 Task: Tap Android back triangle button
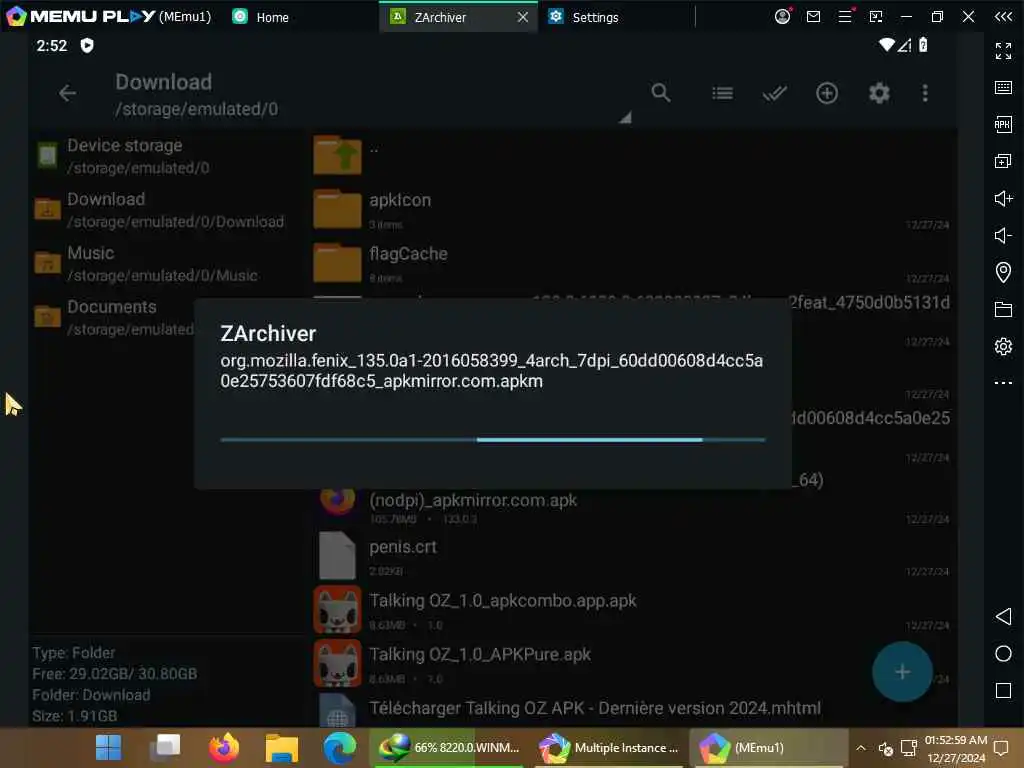[x=1003, y=616]
